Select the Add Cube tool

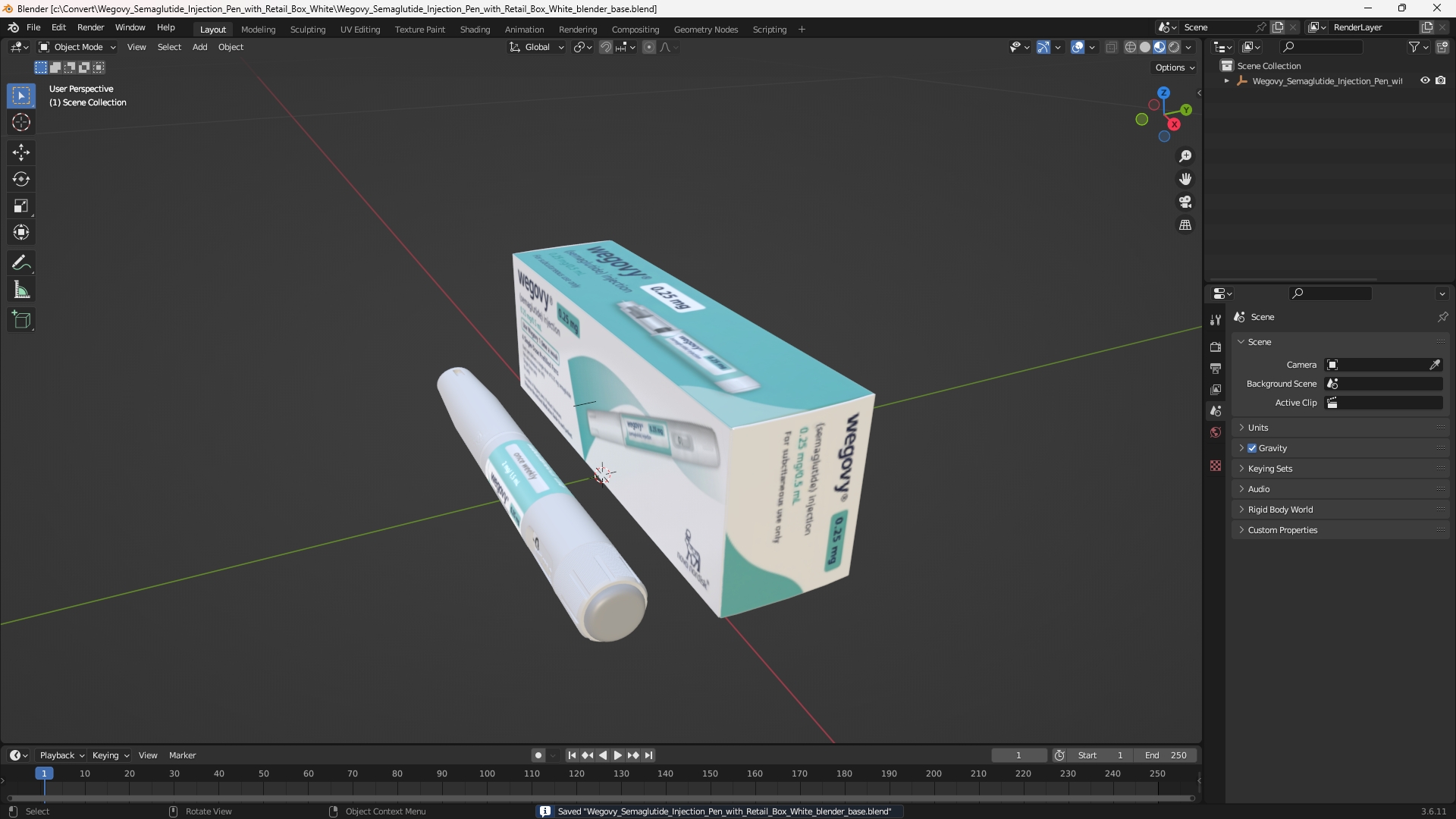[21, 320]
